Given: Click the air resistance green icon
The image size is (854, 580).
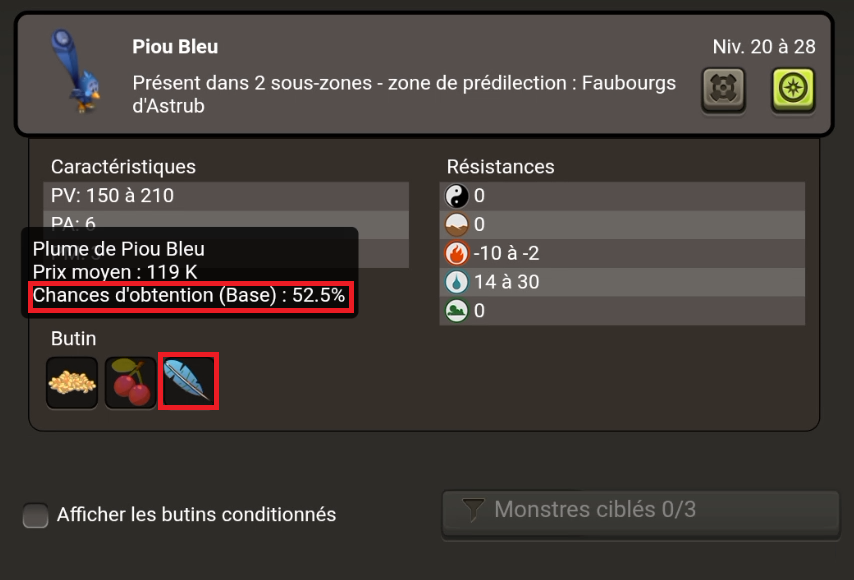Looking at the screenshot, I should (456, 311).
